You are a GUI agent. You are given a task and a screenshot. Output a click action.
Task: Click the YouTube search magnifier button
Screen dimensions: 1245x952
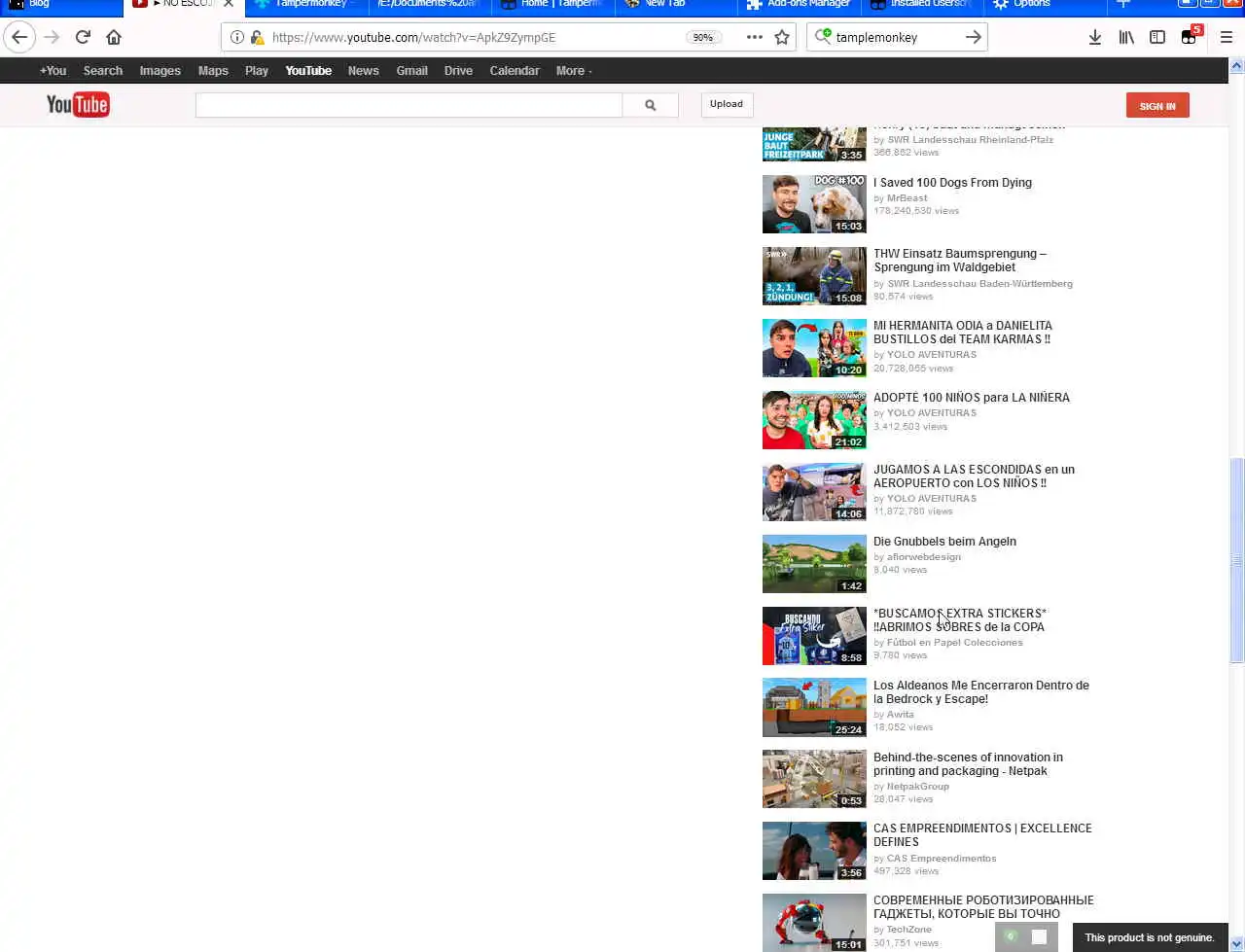pos(650,105)
